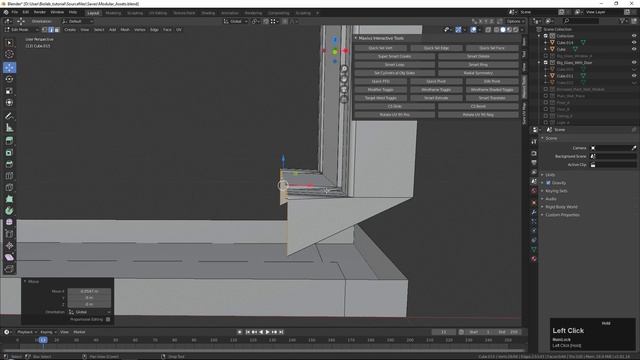This screenshot has height=360, width=640.
Task: Select the active Move tool
Action: [9, 67]
